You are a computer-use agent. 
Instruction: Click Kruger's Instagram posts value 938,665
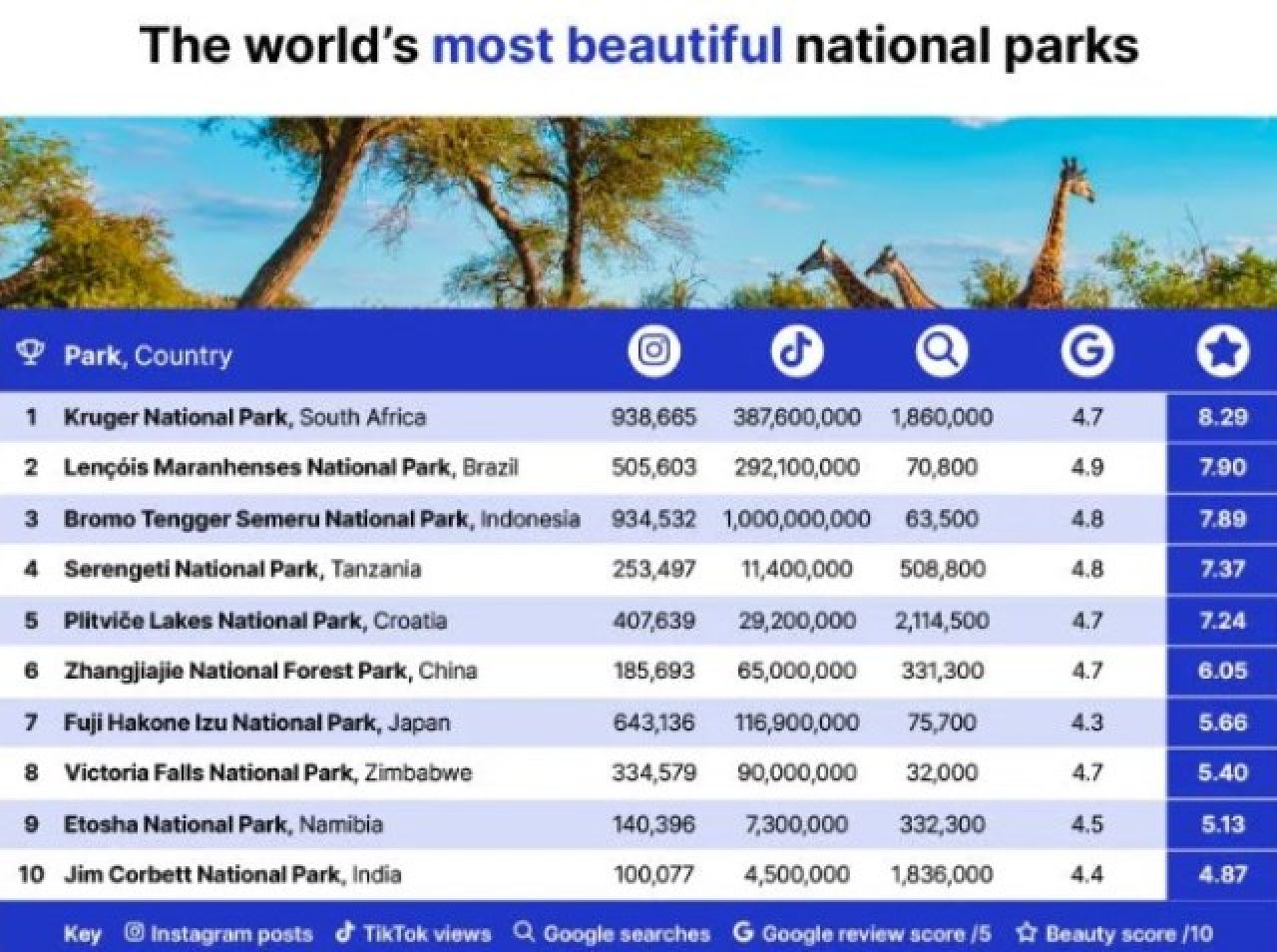point(654,417)
